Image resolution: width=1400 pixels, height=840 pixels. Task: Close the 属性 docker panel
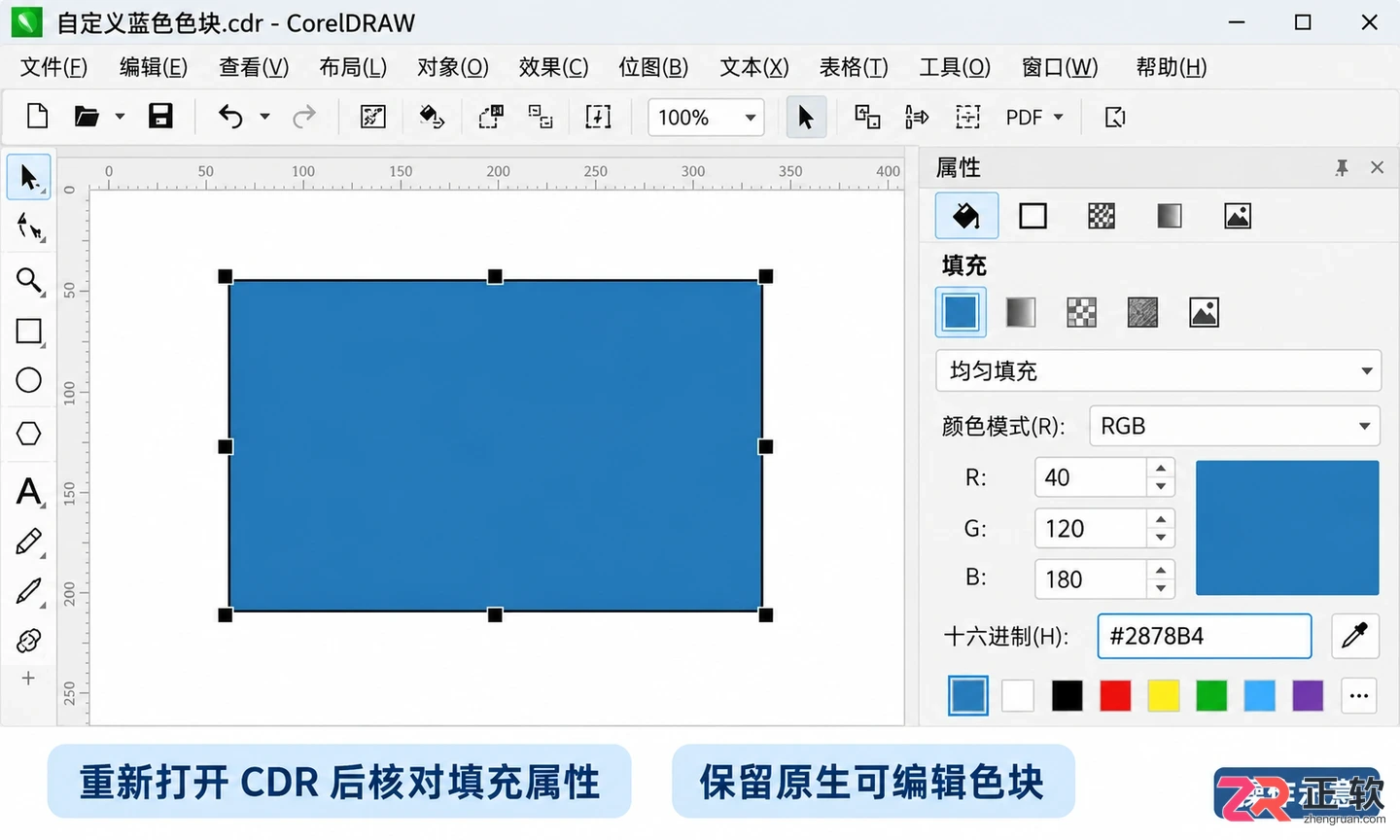[x=1377, y=167]
